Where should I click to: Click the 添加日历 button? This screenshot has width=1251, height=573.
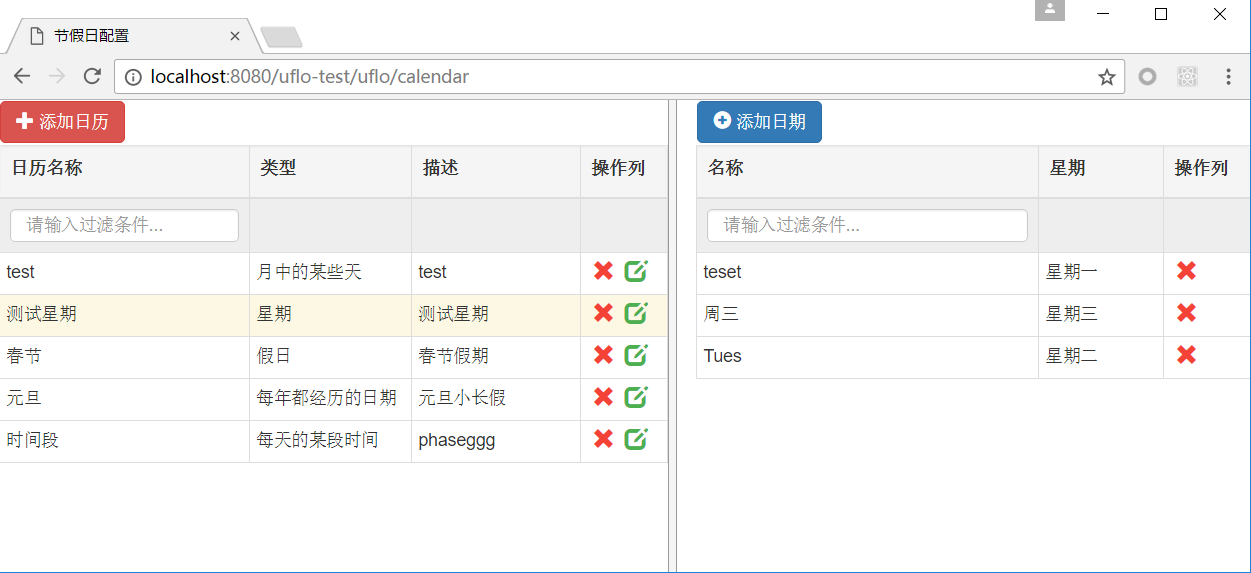click(62, 122)
